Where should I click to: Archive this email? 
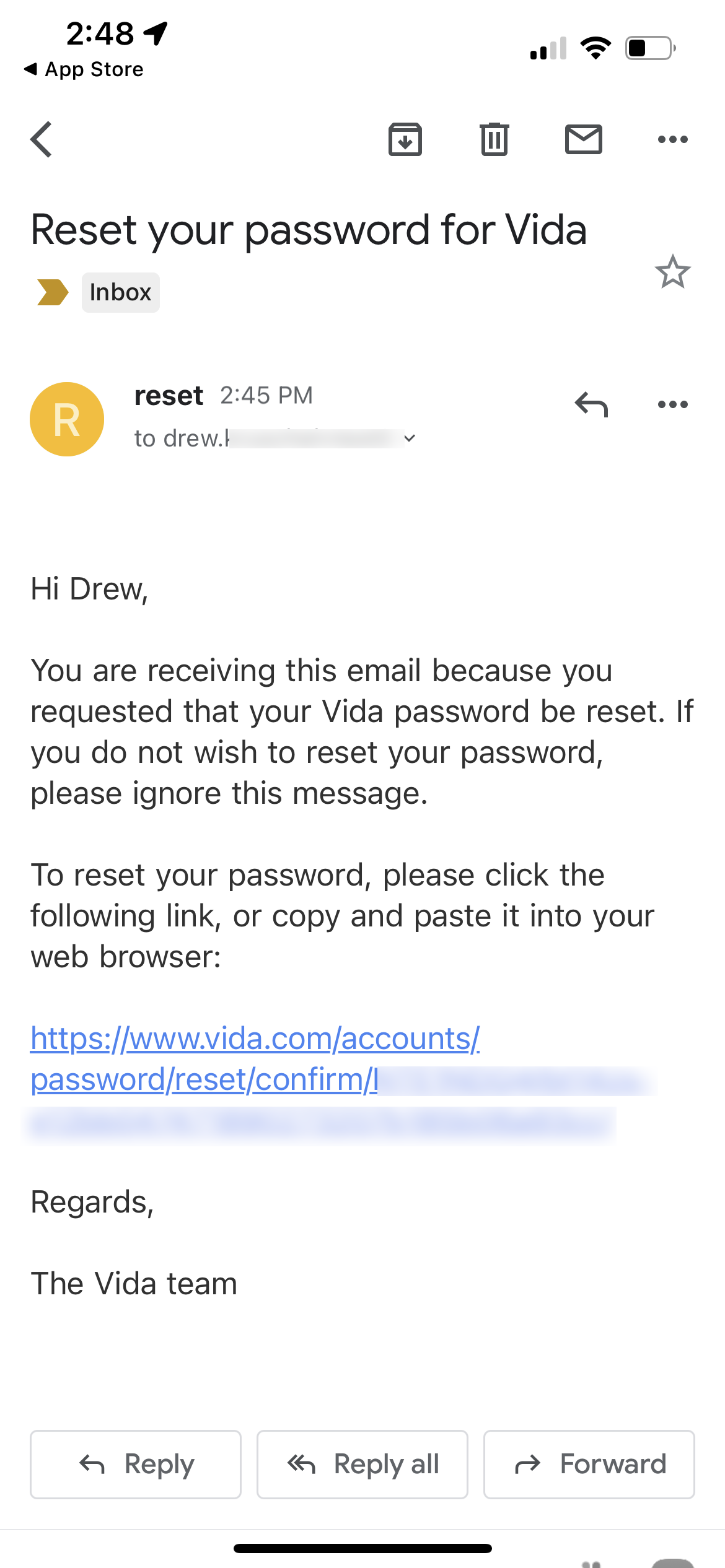(405, 139)
